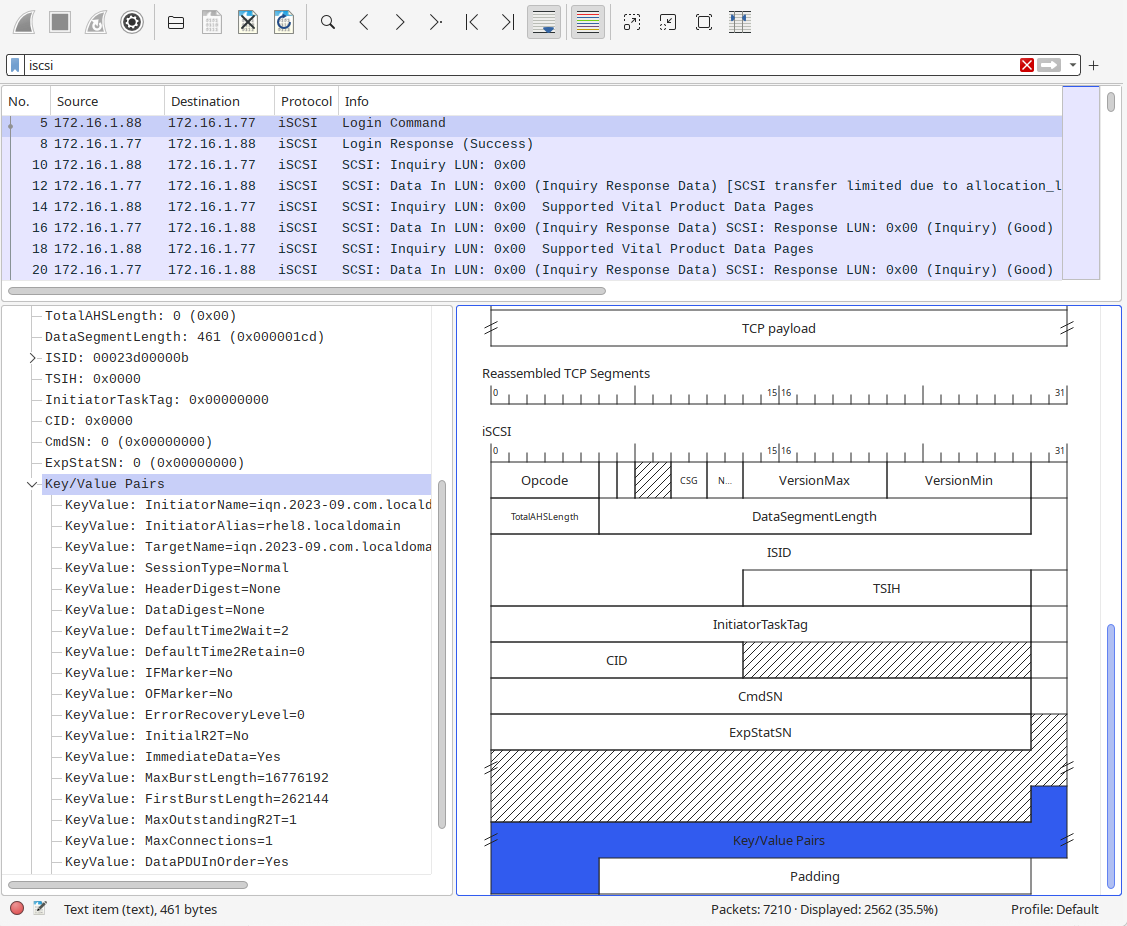Click VersionMax box in diagram
Viewport: 1127px width, 926px height.
click(x=814, y=480)
